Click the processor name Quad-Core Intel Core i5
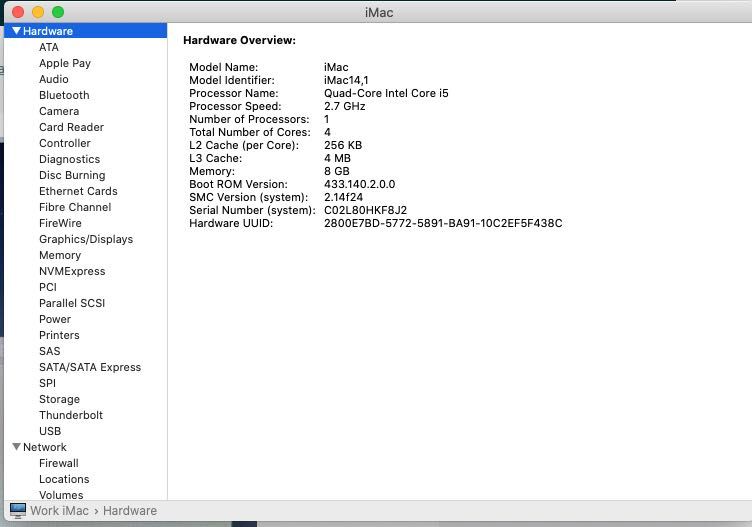The width and height of the screenshot is (752, 527). point(386,93)
